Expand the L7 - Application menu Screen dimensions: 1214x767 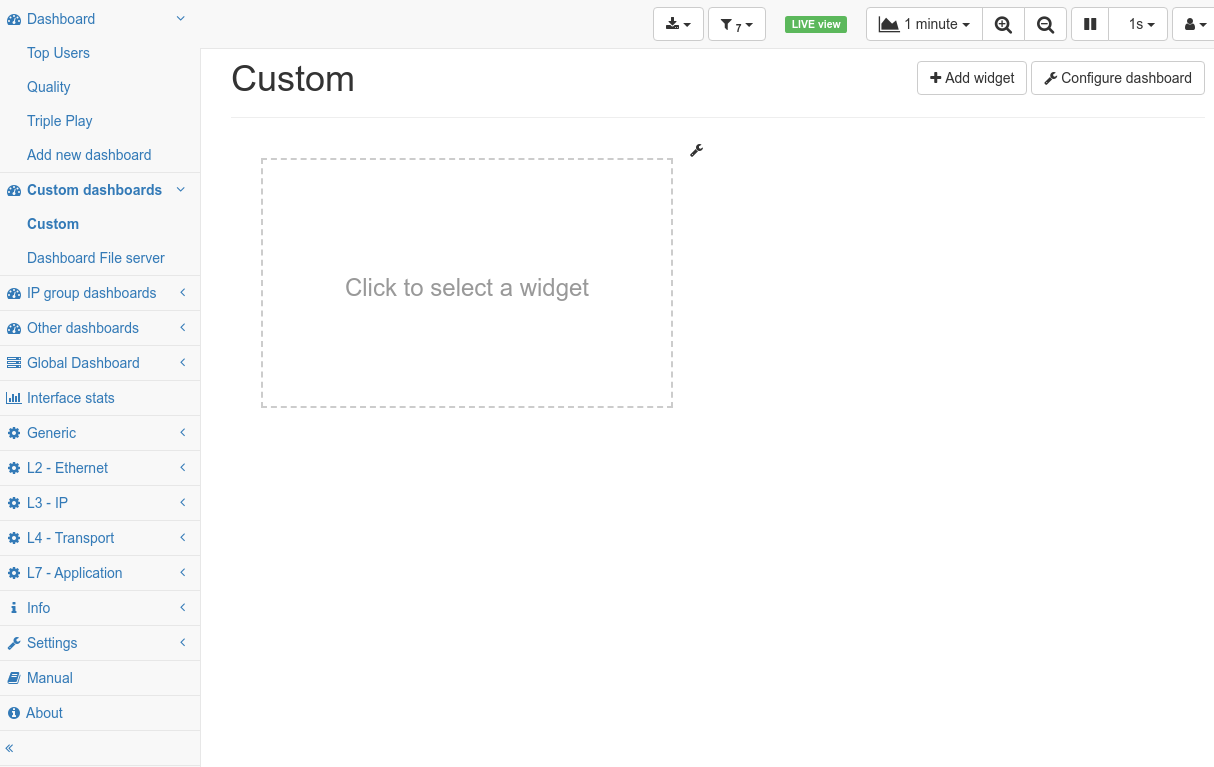coord(100,573)
